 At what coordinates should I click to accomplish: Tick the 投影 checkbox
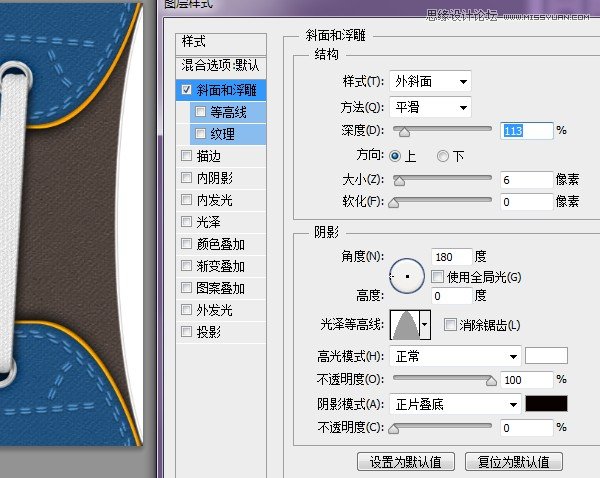[186, 331]
